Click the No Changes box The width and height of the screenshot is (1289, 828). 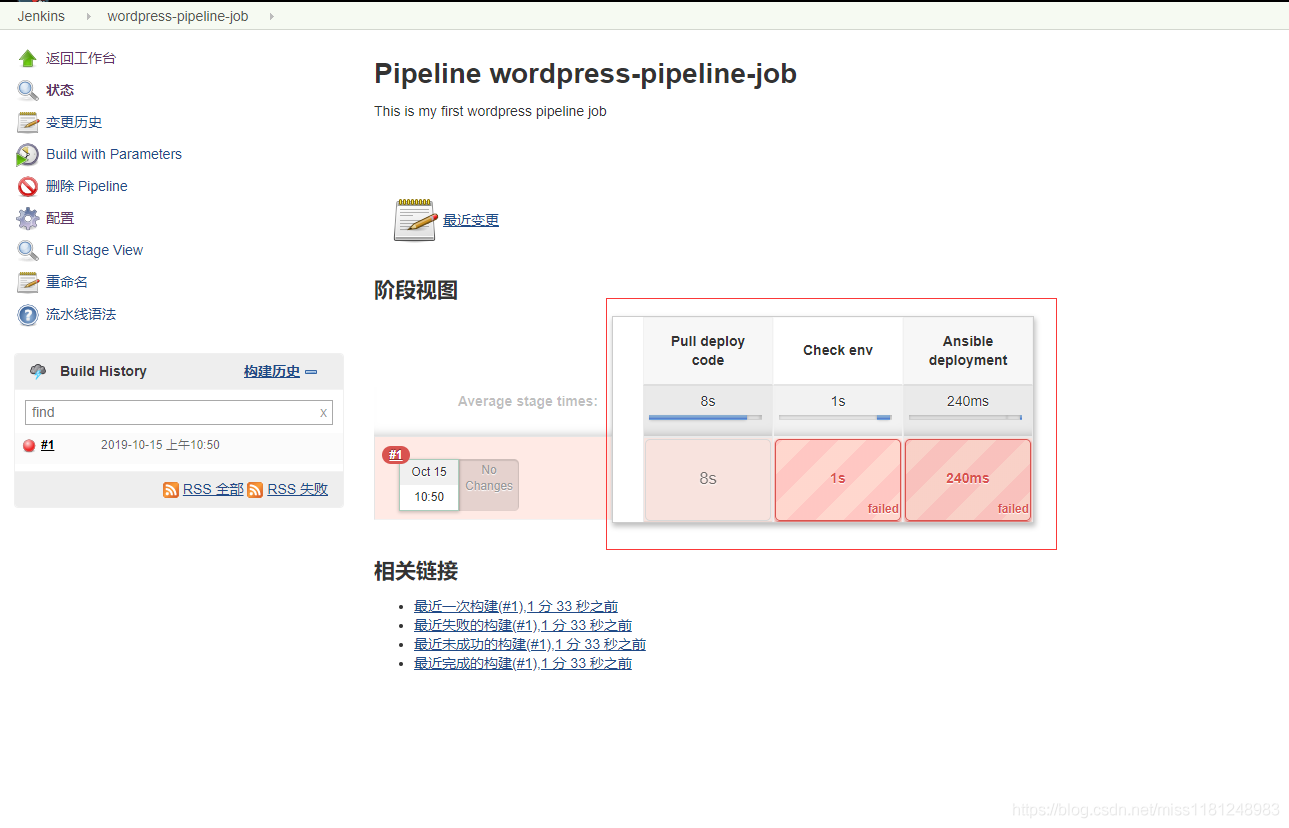tap(489, 485)
